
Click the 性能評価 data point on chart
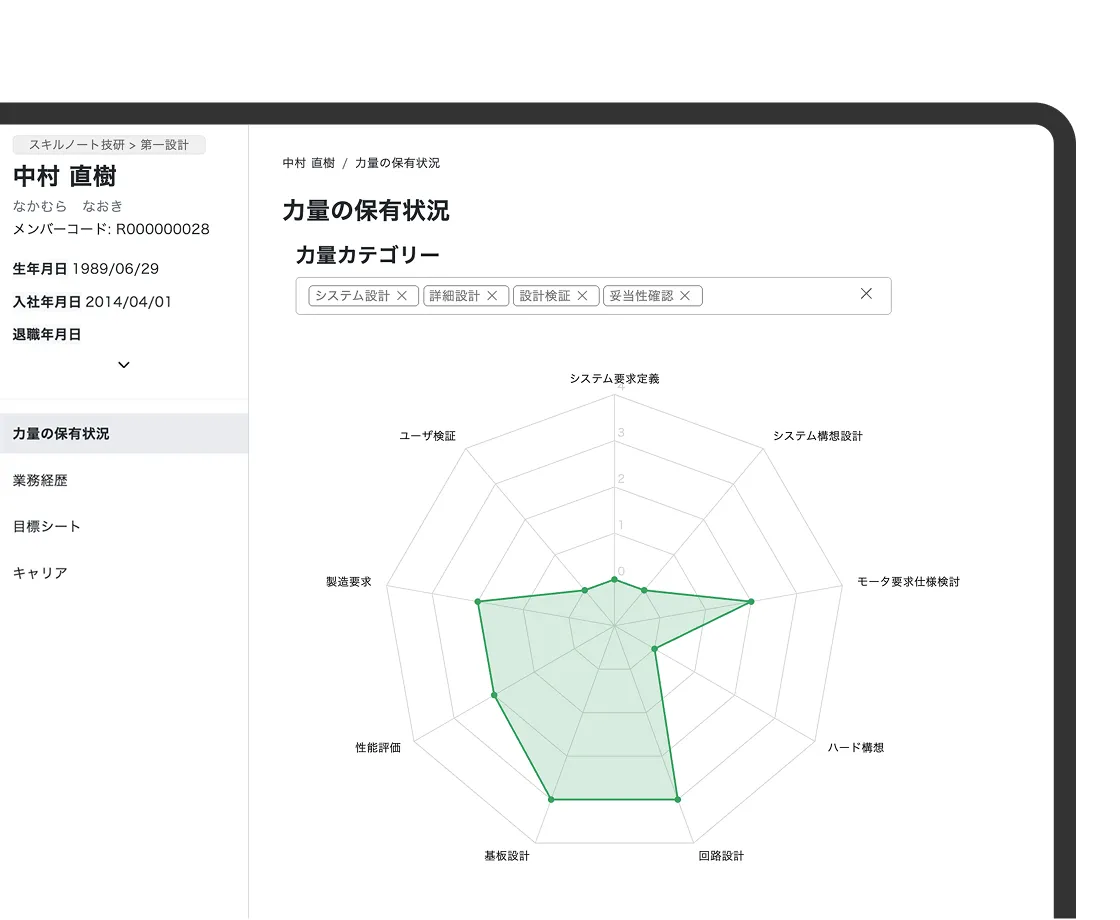click(x=494, y=695)
